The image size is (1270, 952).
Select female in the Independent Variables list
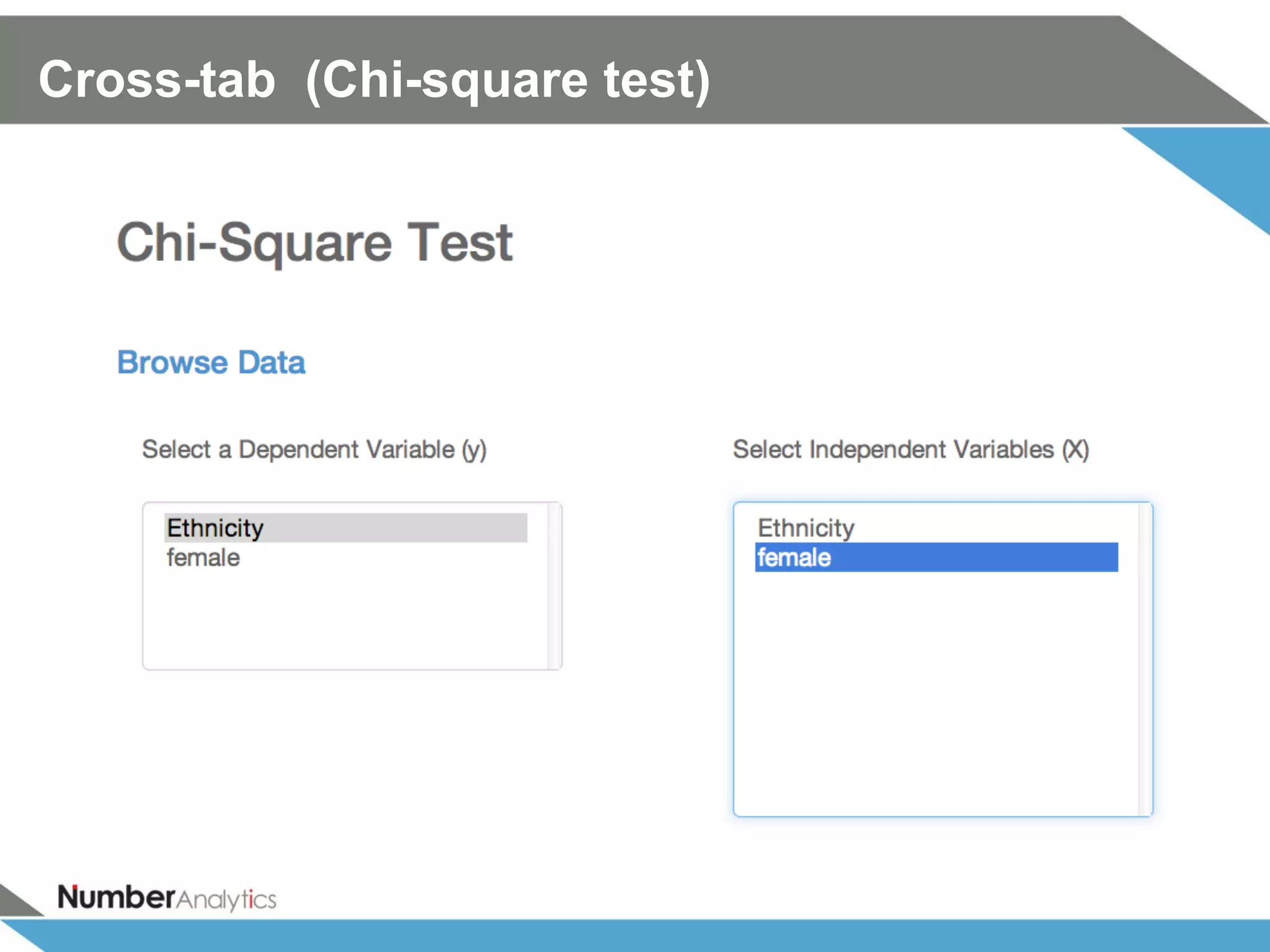pyautogui.click(x=936, y=557)
